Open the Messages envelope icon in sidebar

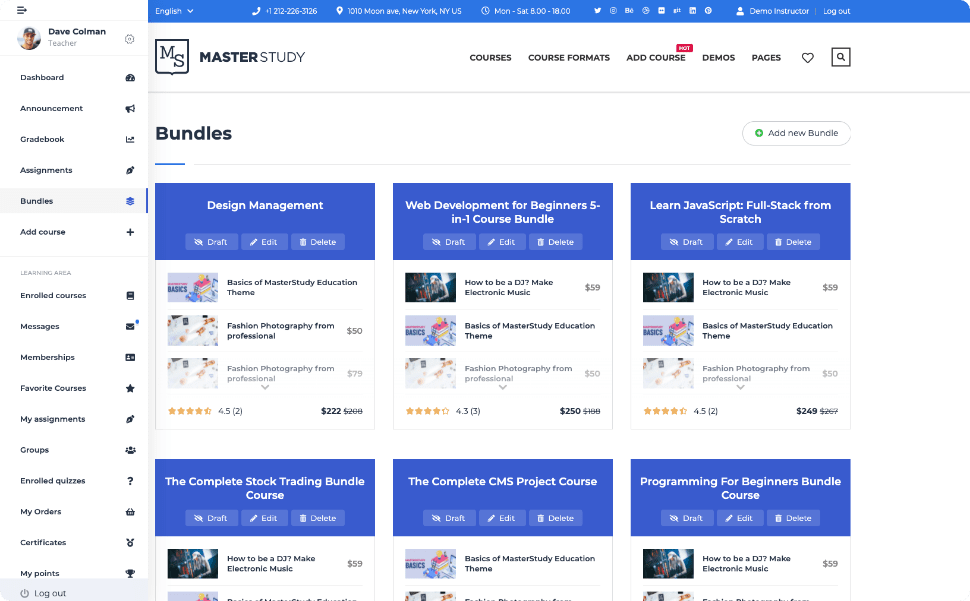(x=130, y=326)
